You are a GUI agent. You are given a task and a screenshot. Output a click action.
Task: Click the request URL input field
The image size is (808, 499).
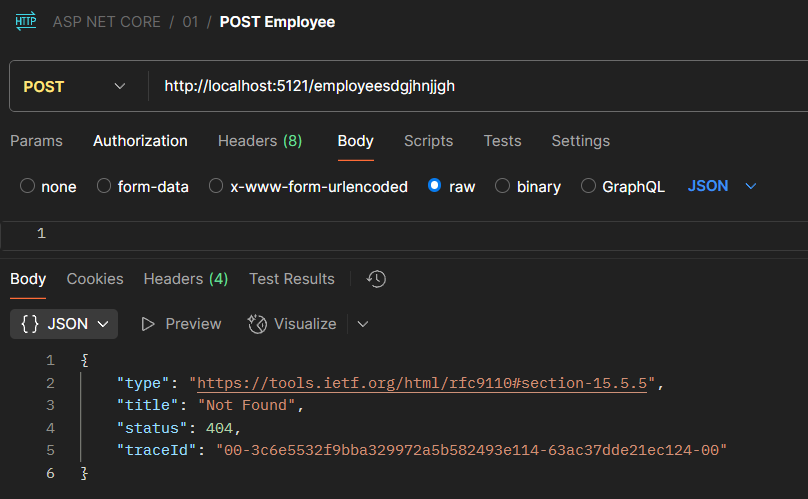click(x=480, y=87)
